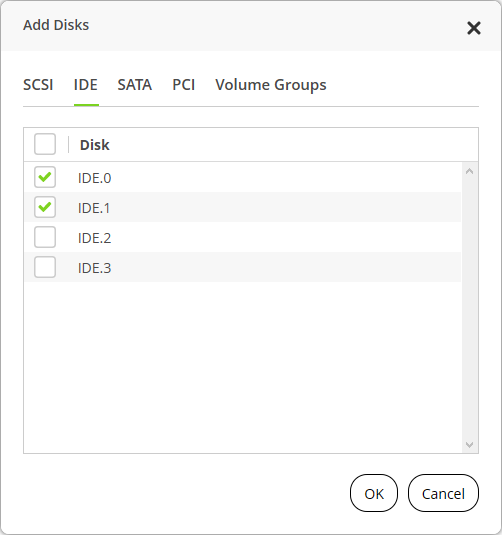Switch to the SCSI tab
502x535 pixels.
click(x=38, y=85)
